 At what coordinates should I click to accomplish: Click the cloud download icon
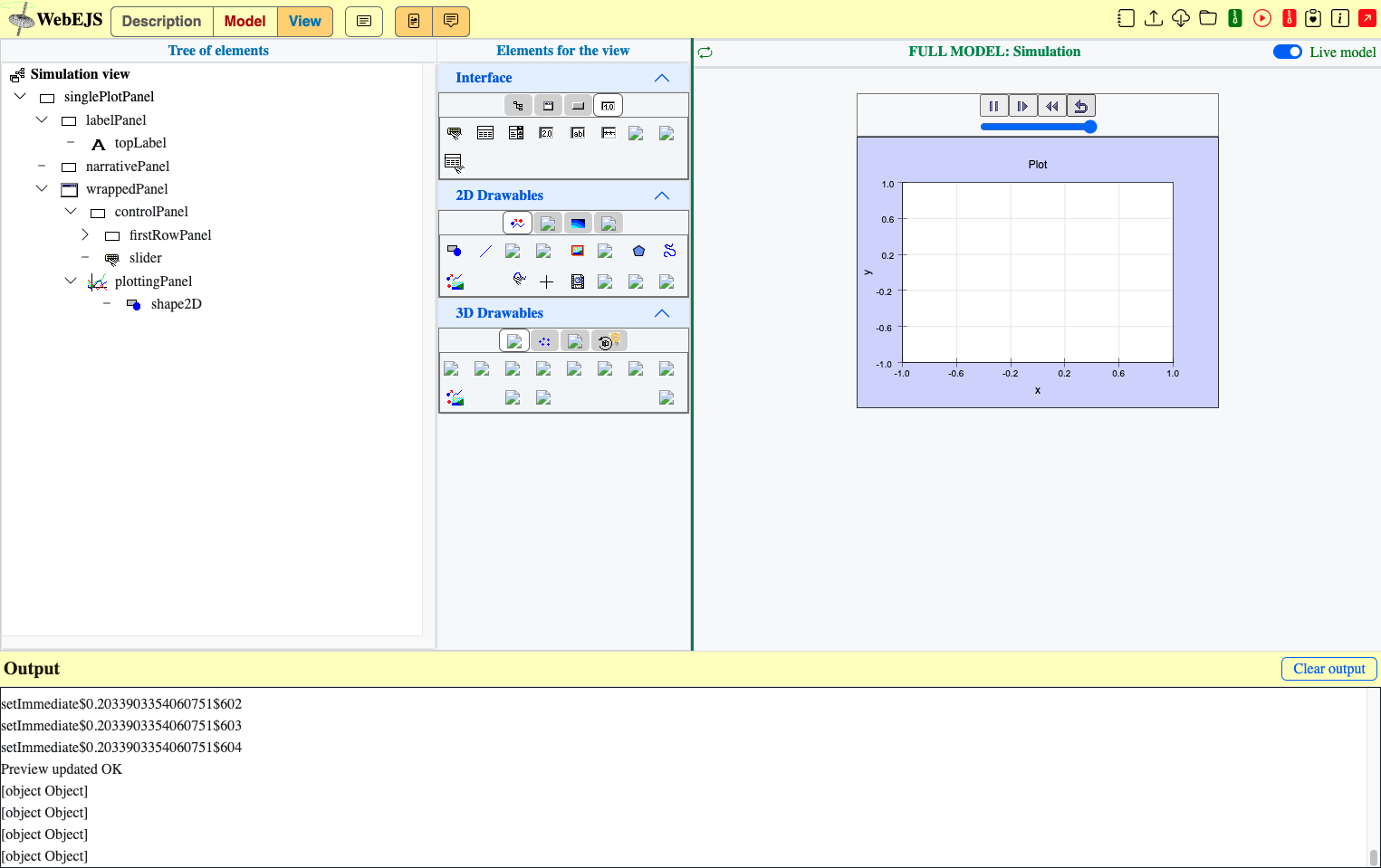click(x=1180, y=18)
